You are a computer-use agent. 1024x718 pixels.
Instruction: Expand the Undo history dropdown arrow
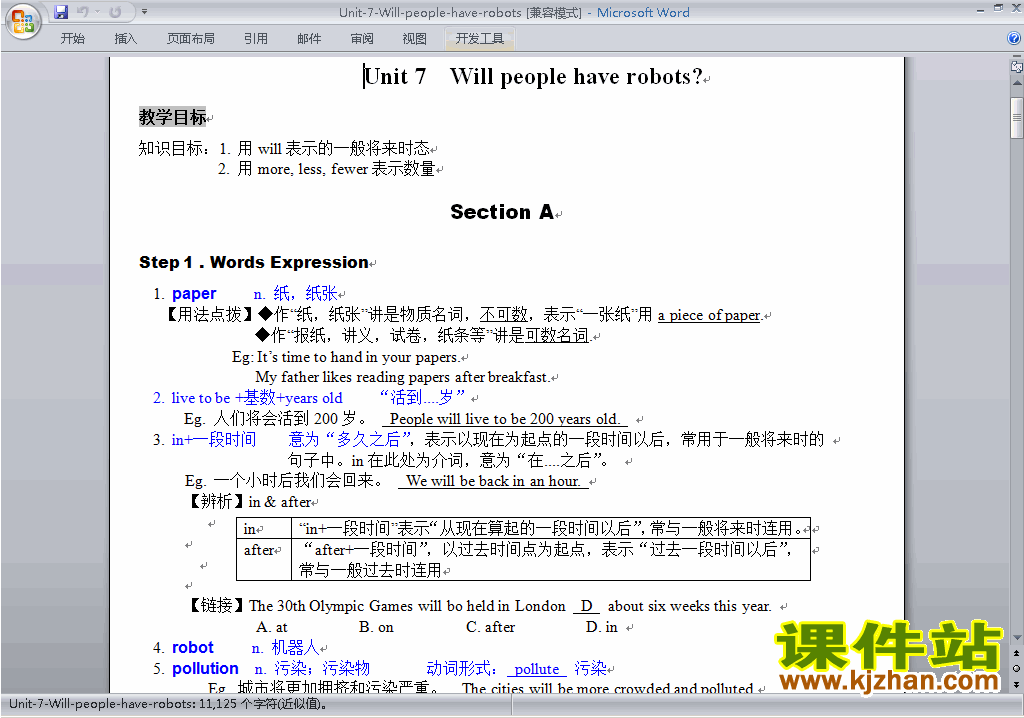point(97,12)
